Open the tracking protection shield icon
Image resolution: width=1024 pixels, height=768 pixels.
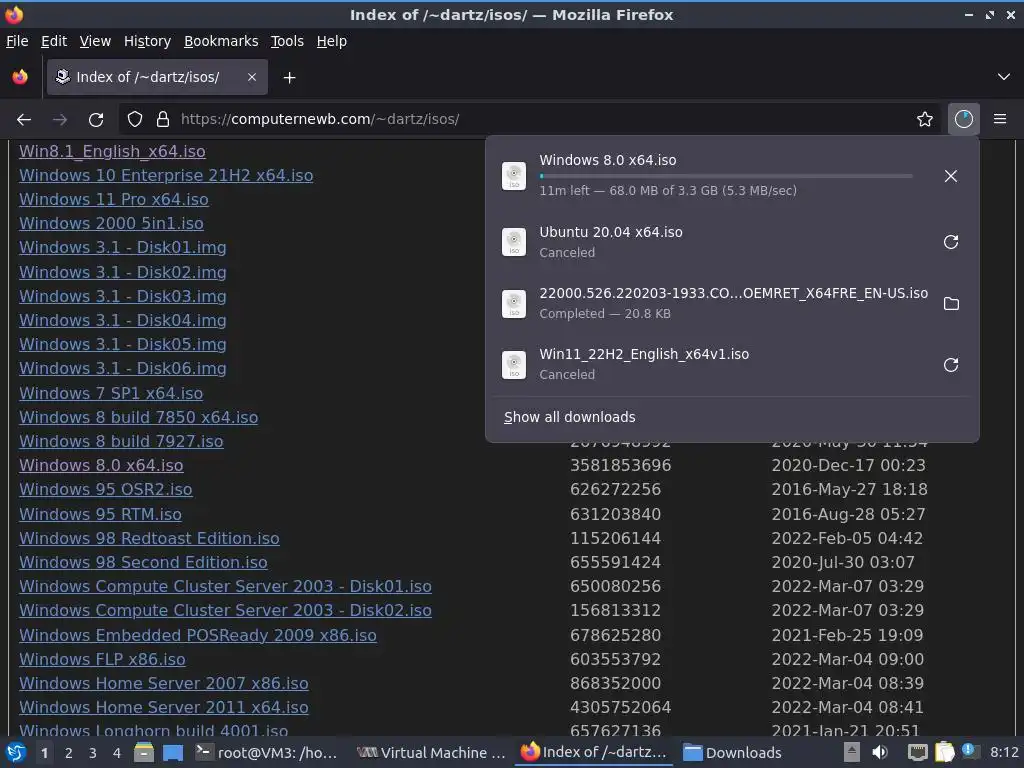point(135,120)
